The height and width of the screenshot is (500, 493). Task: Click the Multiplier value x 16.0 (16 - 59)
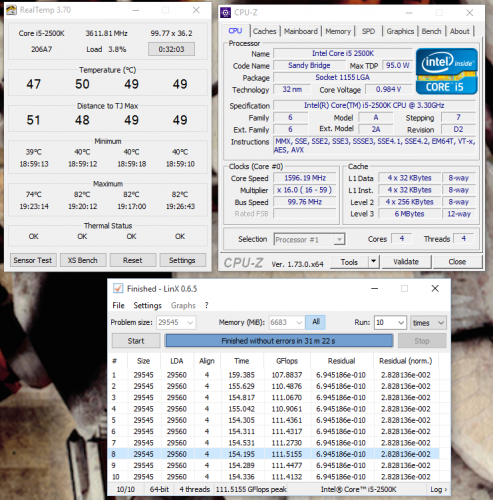point(305,190)
